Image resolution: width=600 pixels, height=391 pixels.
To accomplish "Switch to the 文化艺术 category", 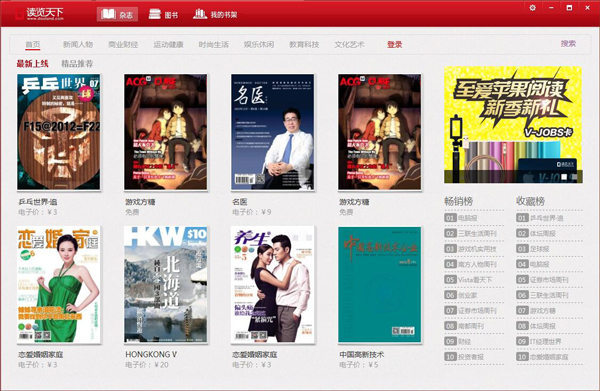I will (349, 44).
